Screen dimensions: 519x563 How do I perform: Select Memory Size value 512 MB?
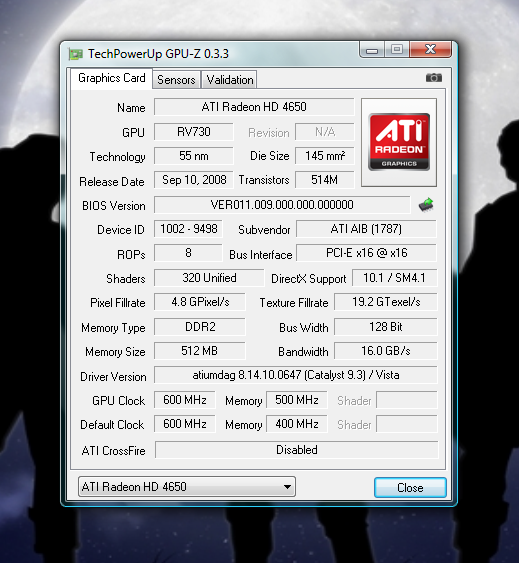click(x=200, y=351)
